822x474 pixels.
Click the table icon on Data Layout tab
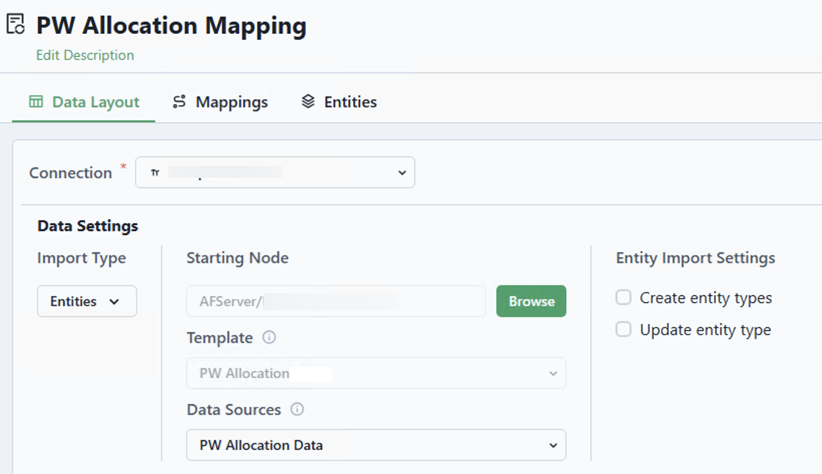(36, 101)
